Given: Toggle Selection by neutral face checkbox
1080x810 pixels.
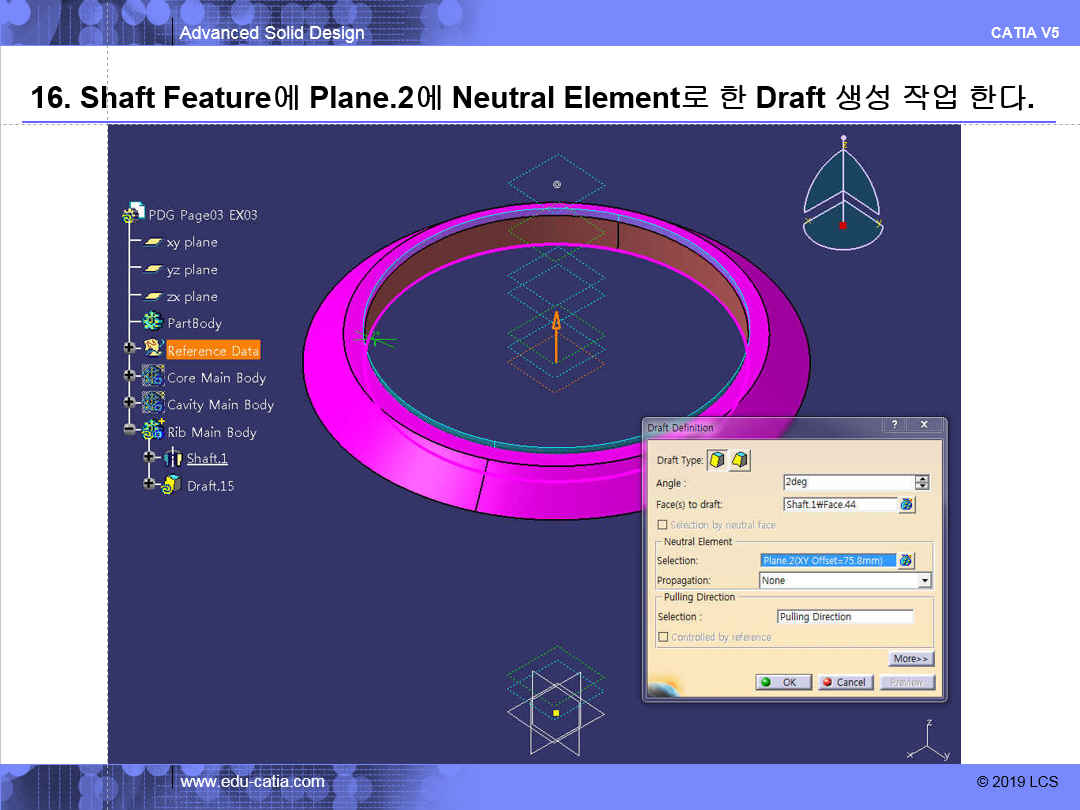Looking at the screenshot, I should point(662,525).
